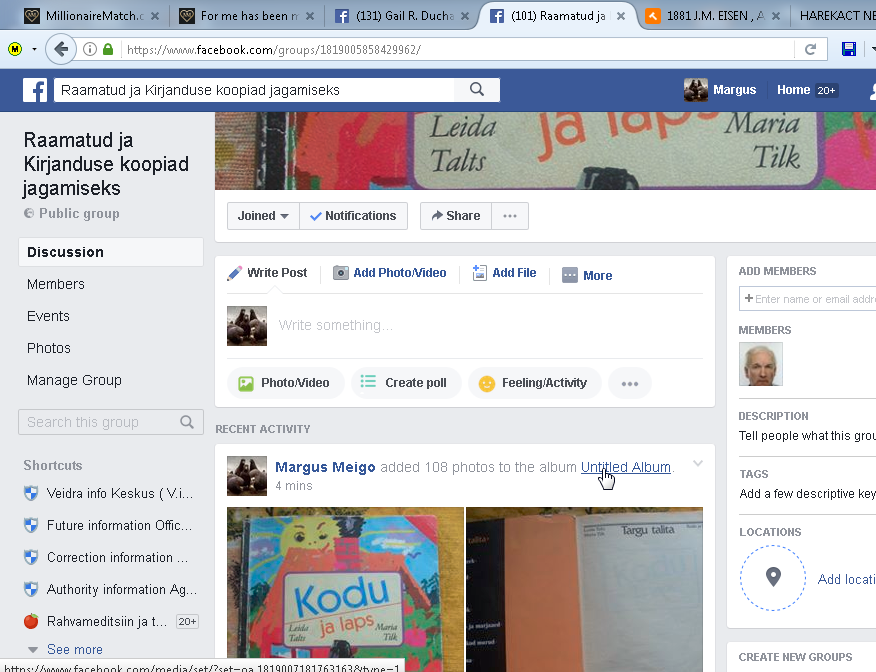This screenshot has width=876, height=672.
Task: Click the Share button
Action: [x=456, y=216]
